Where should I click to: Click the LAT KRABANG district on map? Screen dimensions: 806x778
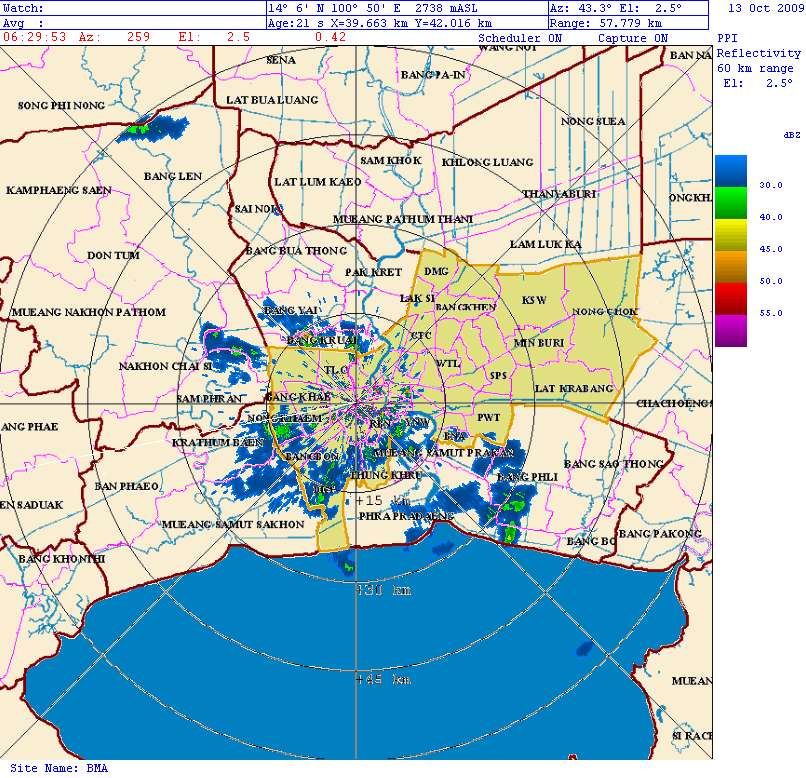coord(573,388)
